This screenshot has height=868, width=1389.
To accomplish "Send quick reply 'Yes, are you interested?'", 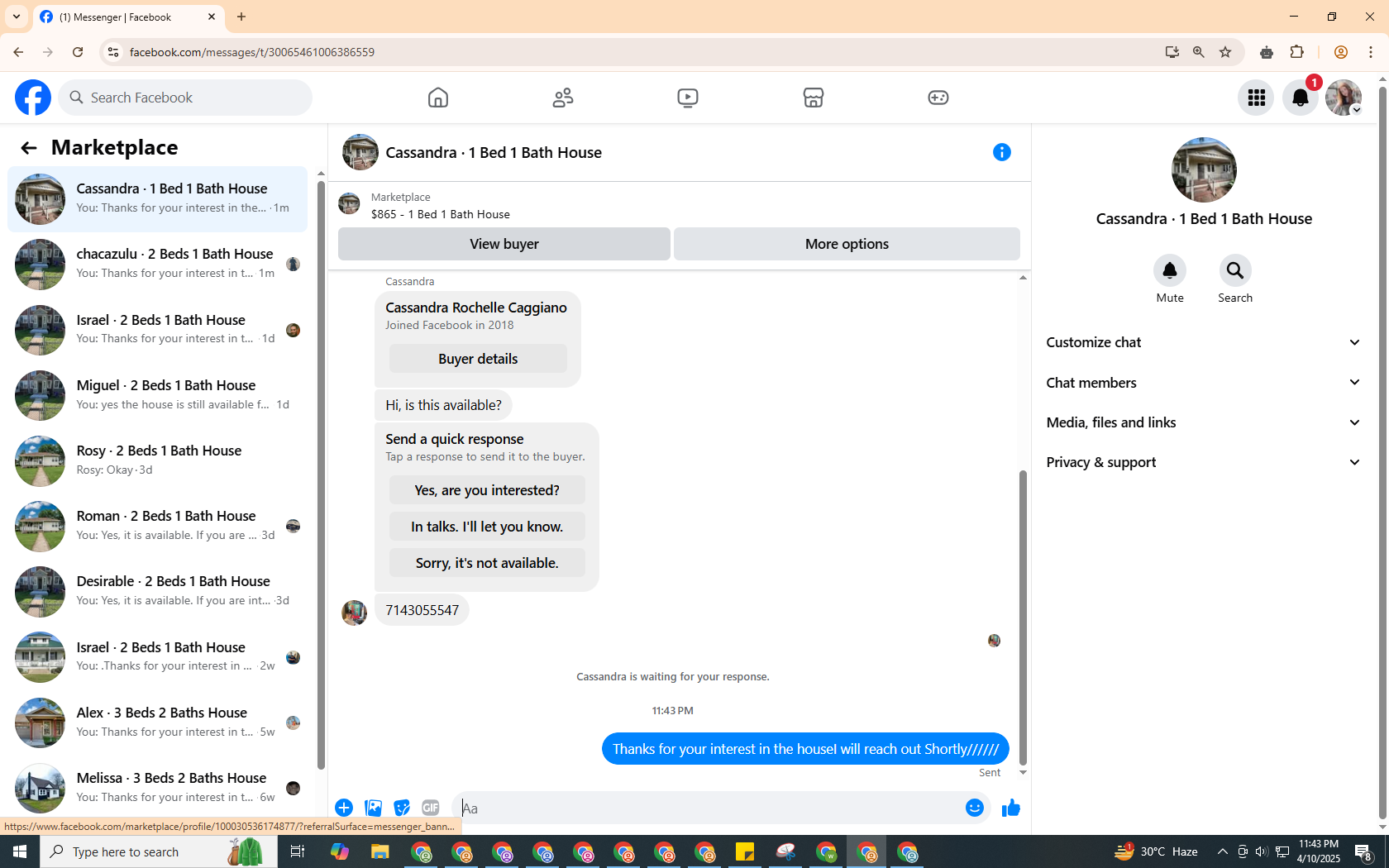I will click(487, 490).
